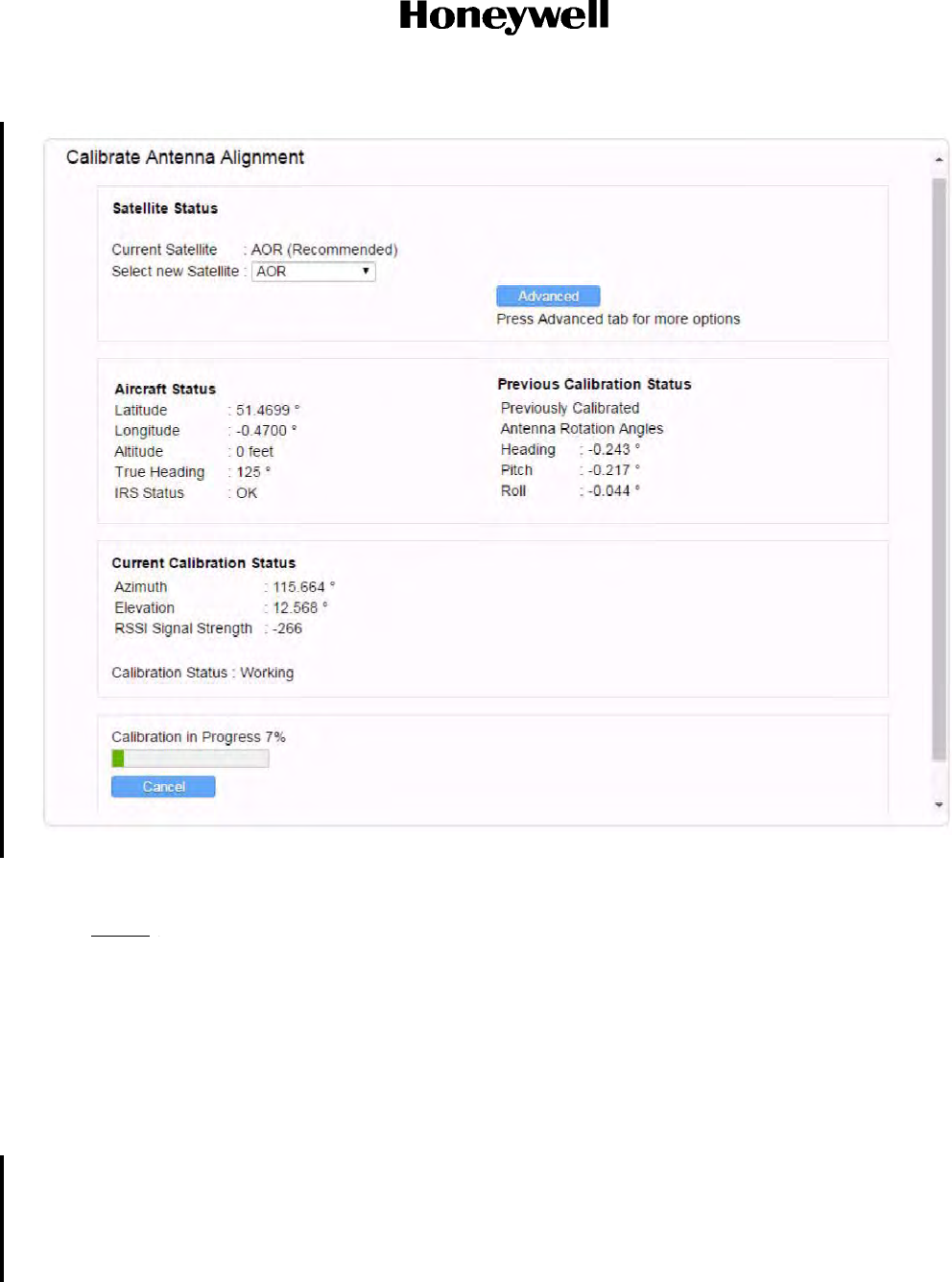Select the 'AOR (Recommended)' current satellite text
Viewport: 952px width, 1282px height.
click(324, 249)
